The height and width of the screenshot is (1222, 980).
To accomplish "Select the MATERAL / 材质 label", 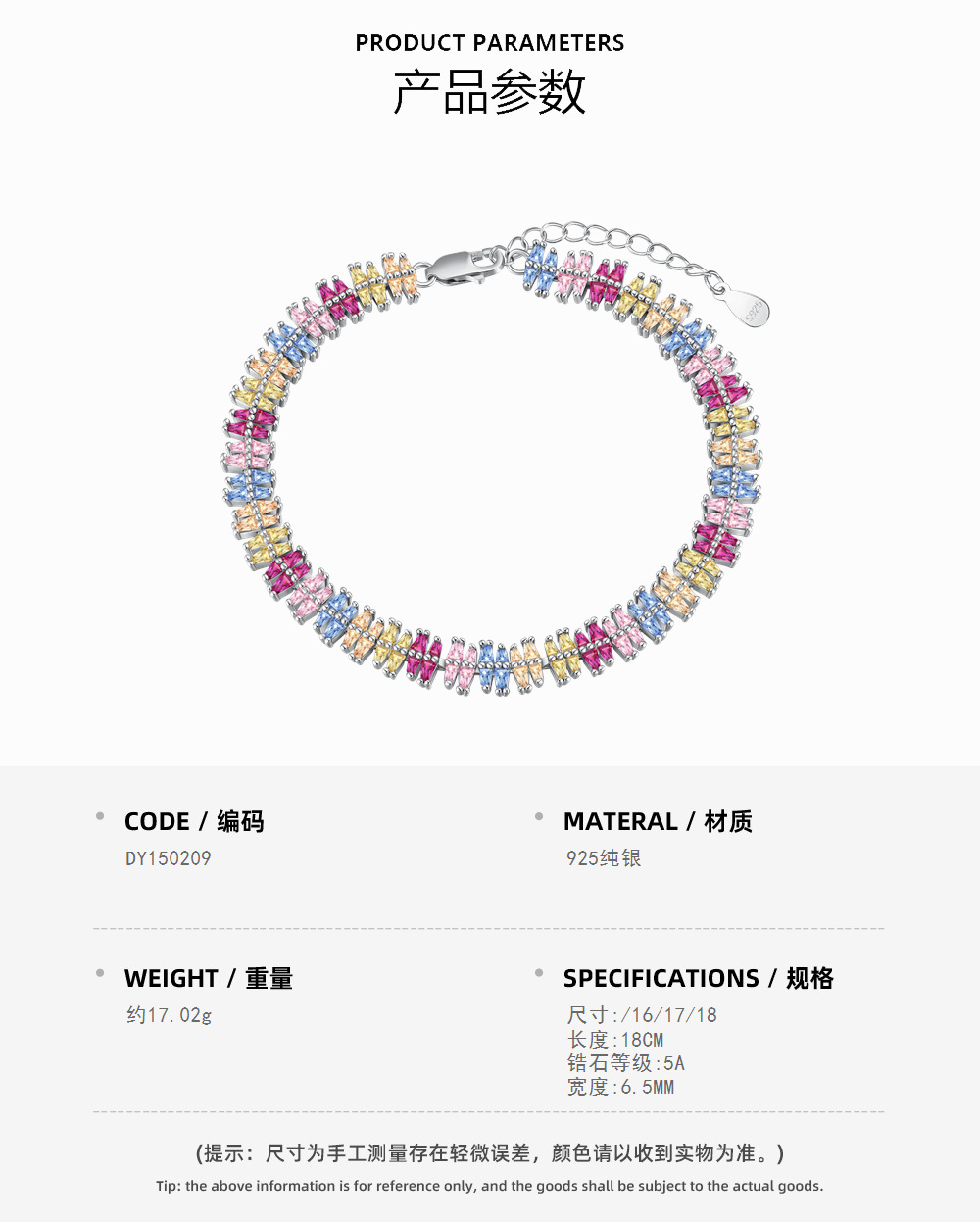I will (x=658, y=821).
